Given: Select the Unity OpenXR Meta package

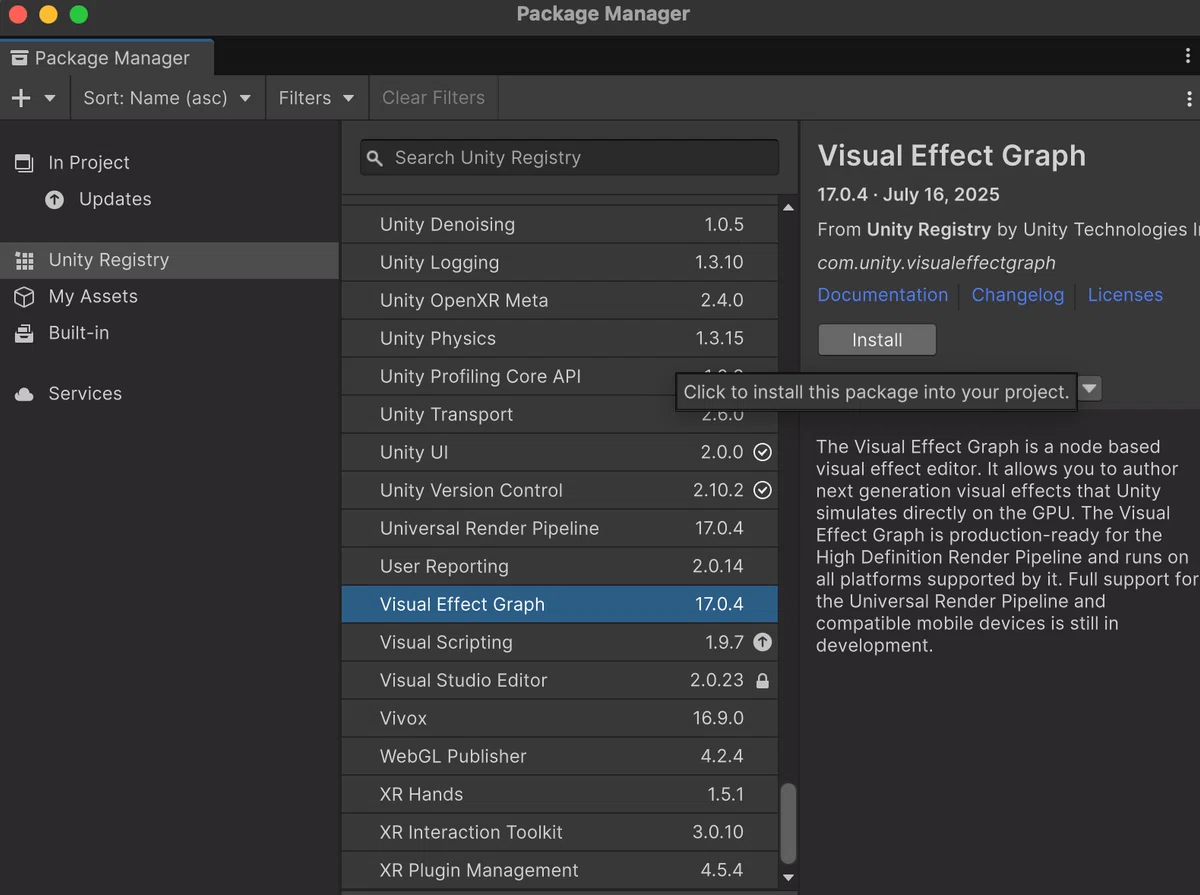Looking at the screenshot, I should 559,301.
